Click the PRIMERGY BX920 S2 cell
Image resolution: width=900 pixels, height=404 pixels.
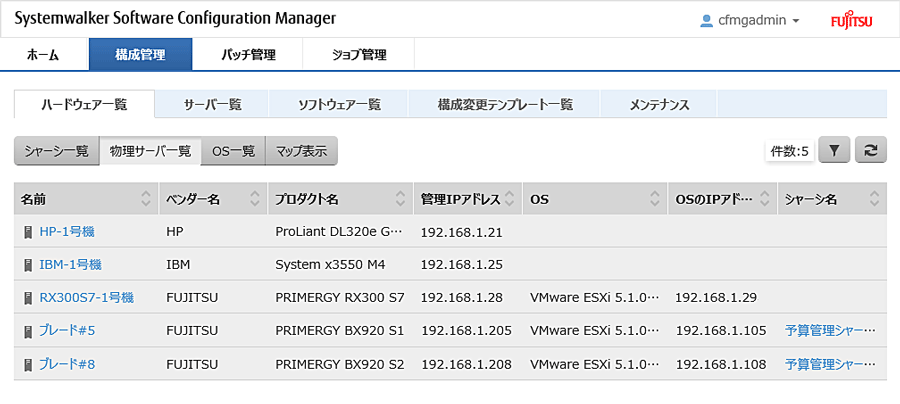pyautogui.click(x=340, y=364)
